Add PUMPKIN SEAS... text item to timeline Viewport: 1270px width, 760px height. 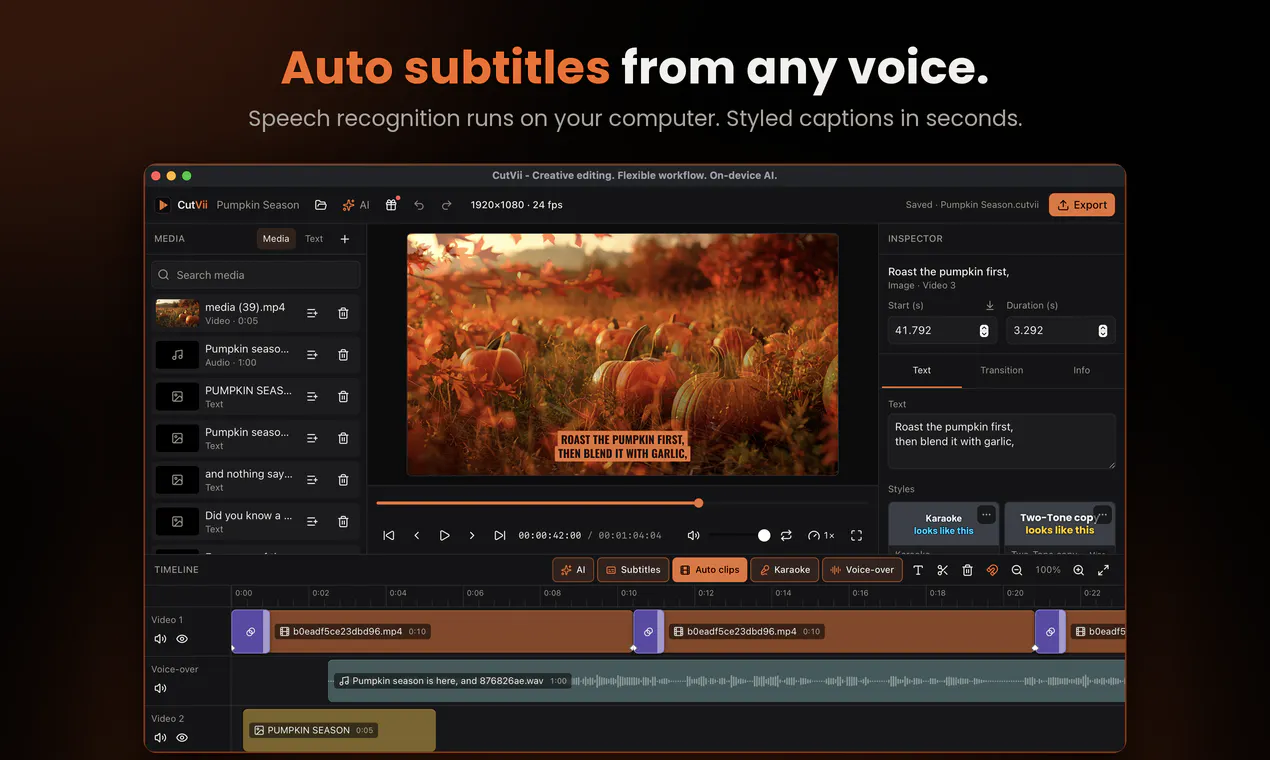[x=312, y=397]
